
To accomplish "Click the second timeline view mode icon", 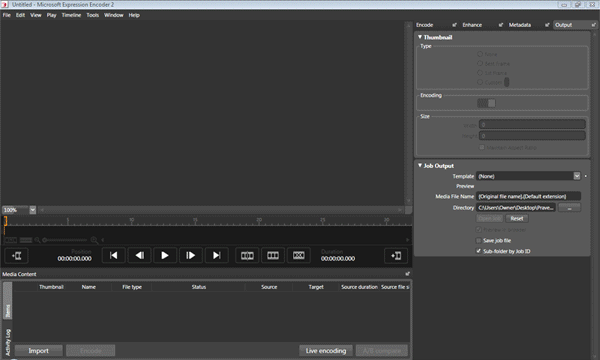I will tap(26, 240).
